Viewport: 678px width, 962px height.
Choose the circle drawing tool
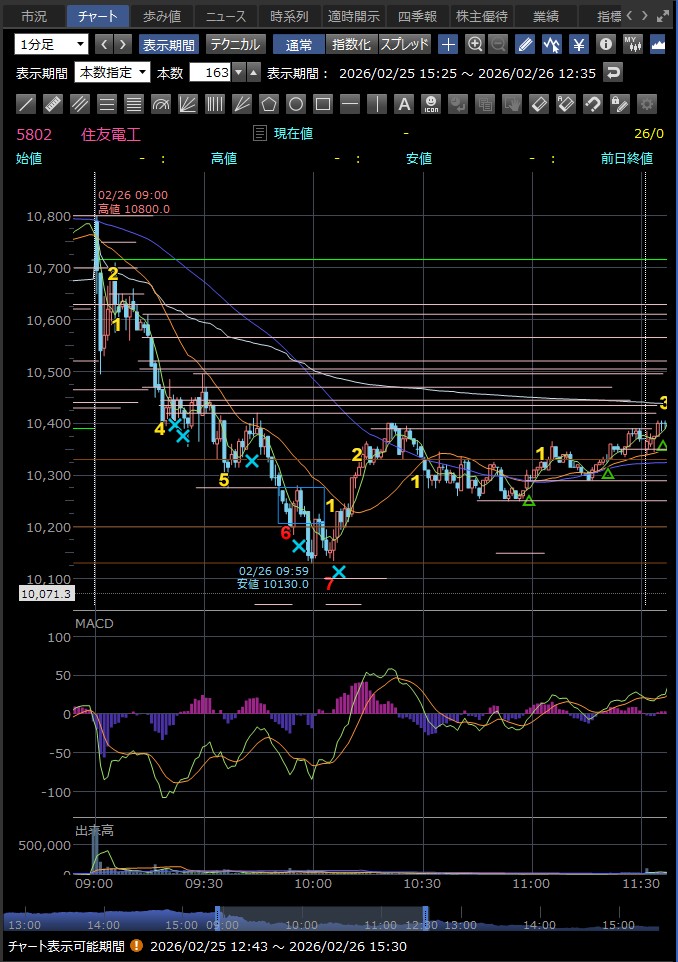296,104
